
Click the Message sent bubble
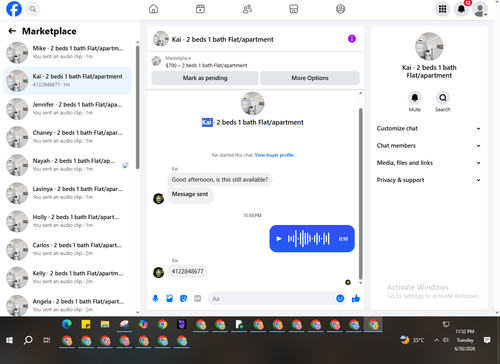click(190, 195)
